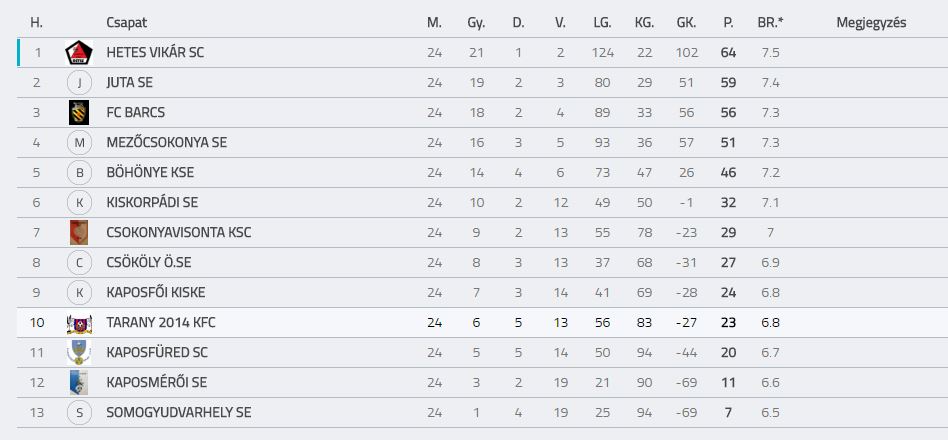Click the Megjegyzés column header

(871, 23)
